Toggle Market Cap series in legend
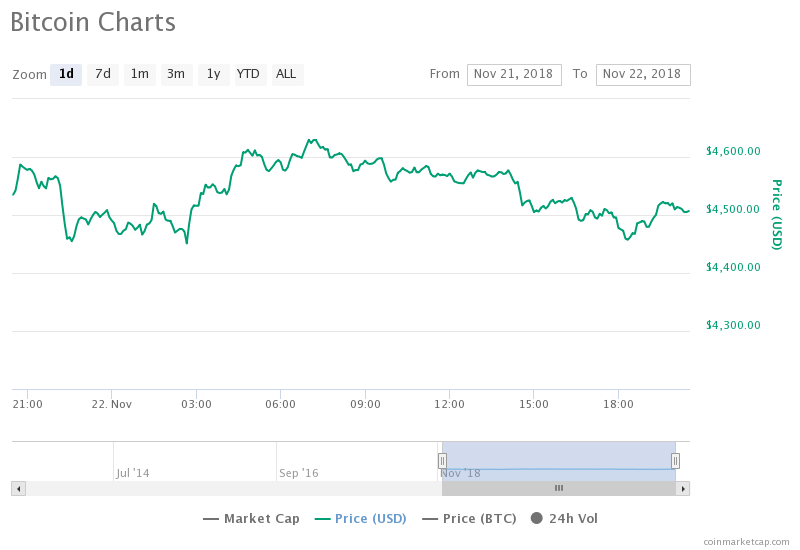This screenshot has width=800, height=550. (251, 519)
